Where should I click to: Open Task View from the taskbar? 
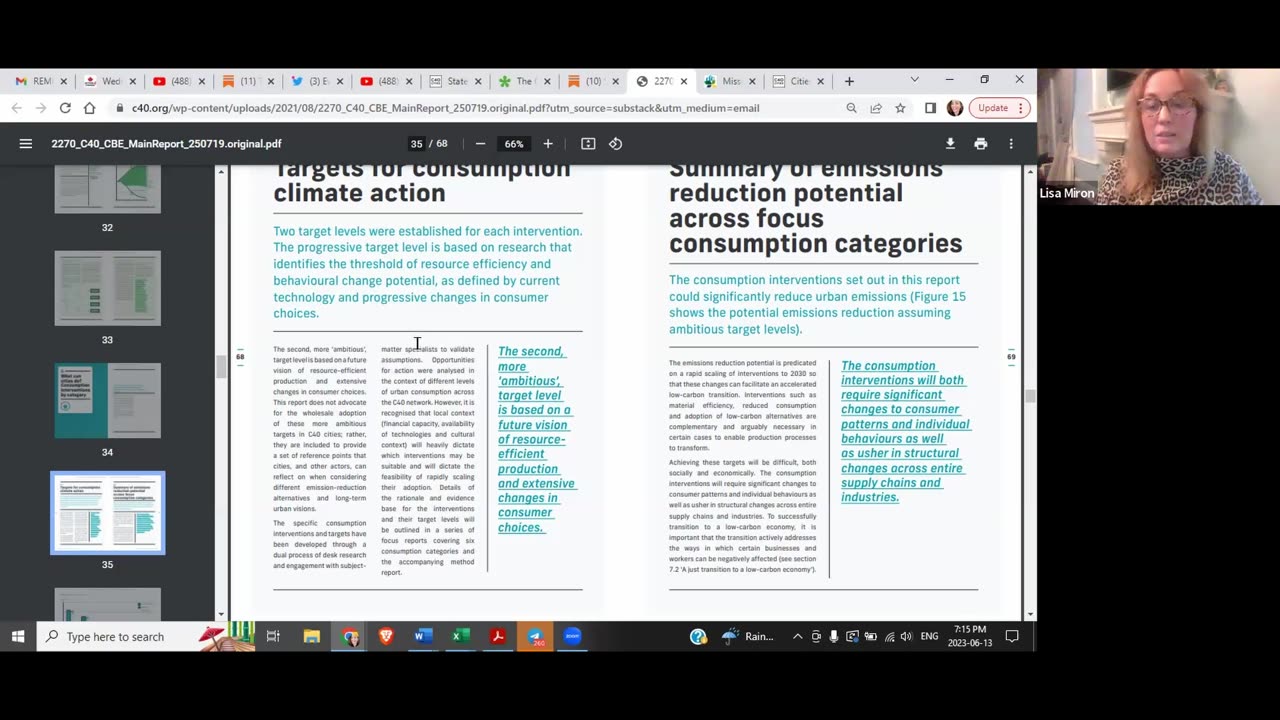click(x=273, y=636)
